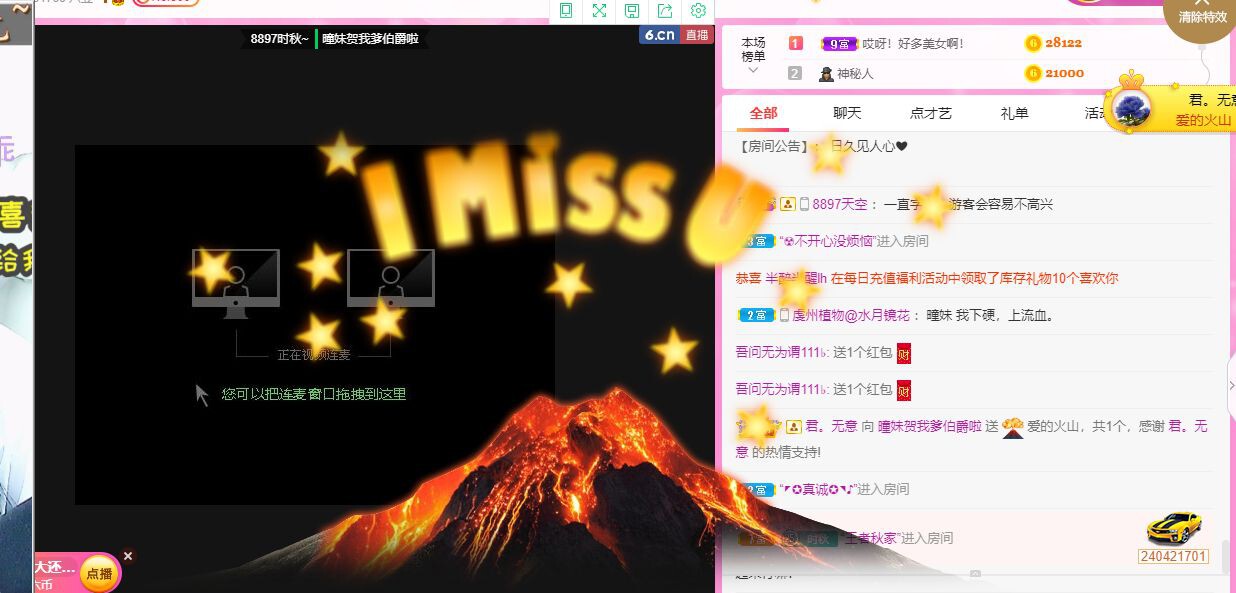
Task: Click the rank 2 number badge
Action: click(795, 73)
